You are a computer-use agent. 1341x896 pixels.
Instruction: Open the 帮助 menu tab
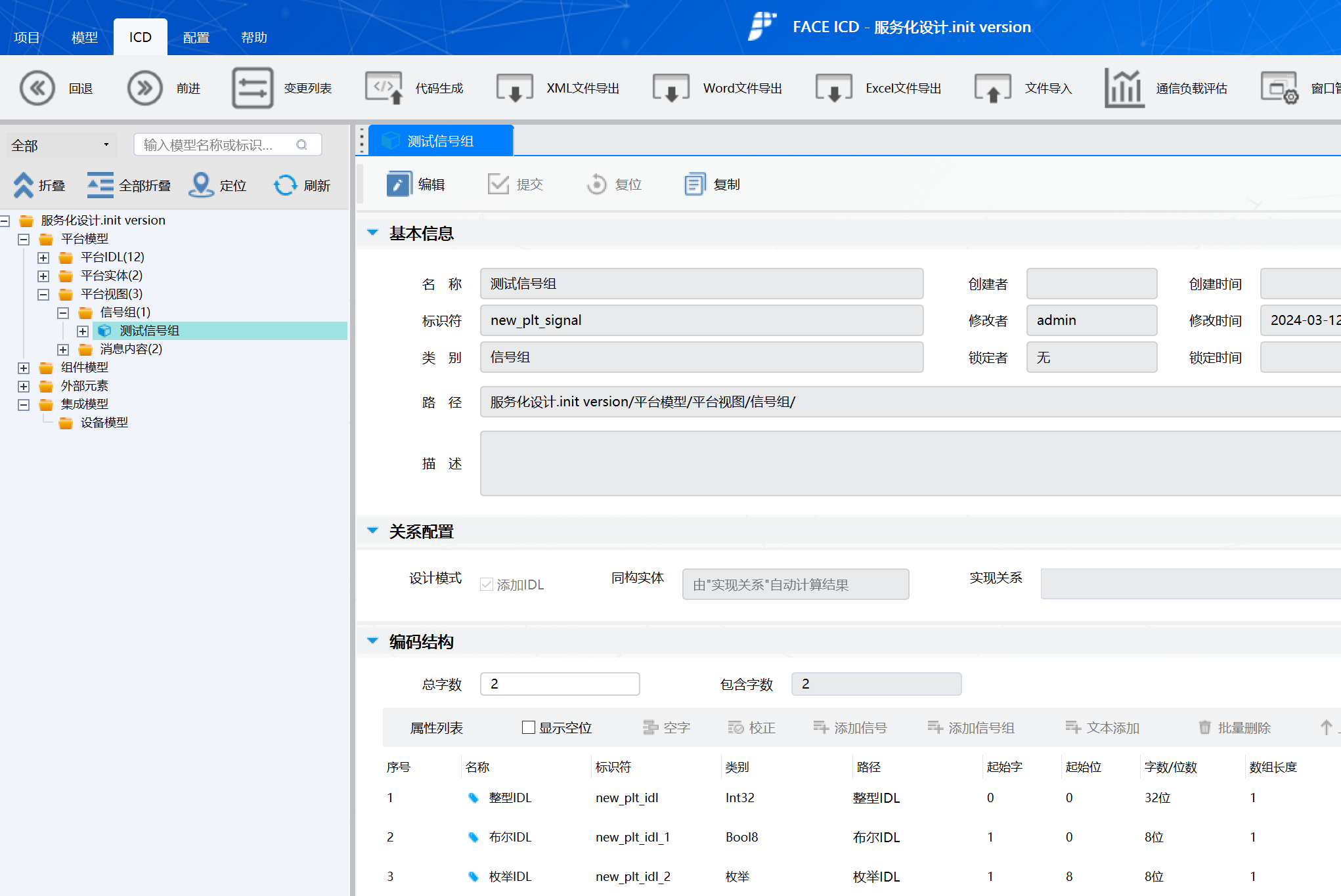click(x=254, y=37)
